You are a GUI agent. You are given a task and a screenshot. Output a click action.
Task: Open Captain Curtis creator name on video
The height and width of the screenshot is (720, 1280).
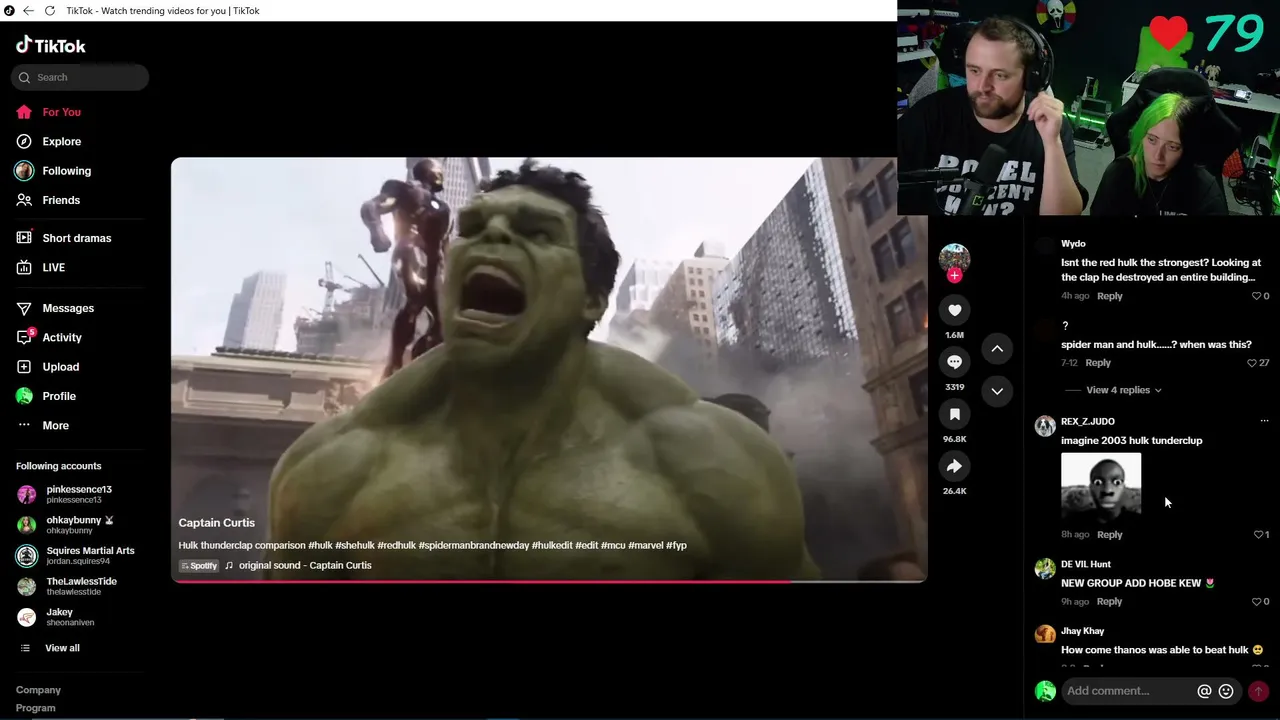[x=217, y=523]
